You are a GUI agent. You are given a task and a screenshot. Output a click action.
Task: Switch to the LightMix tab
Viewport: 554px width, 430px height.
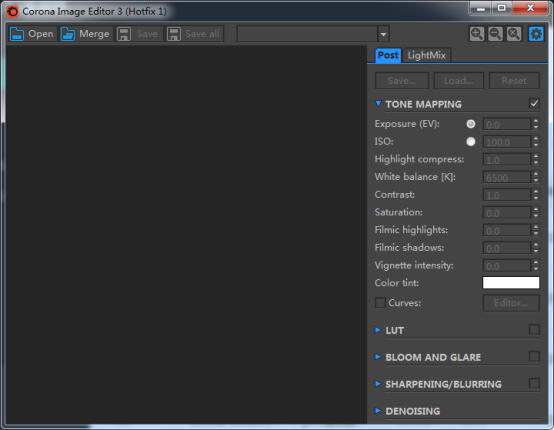coord(426,55)
